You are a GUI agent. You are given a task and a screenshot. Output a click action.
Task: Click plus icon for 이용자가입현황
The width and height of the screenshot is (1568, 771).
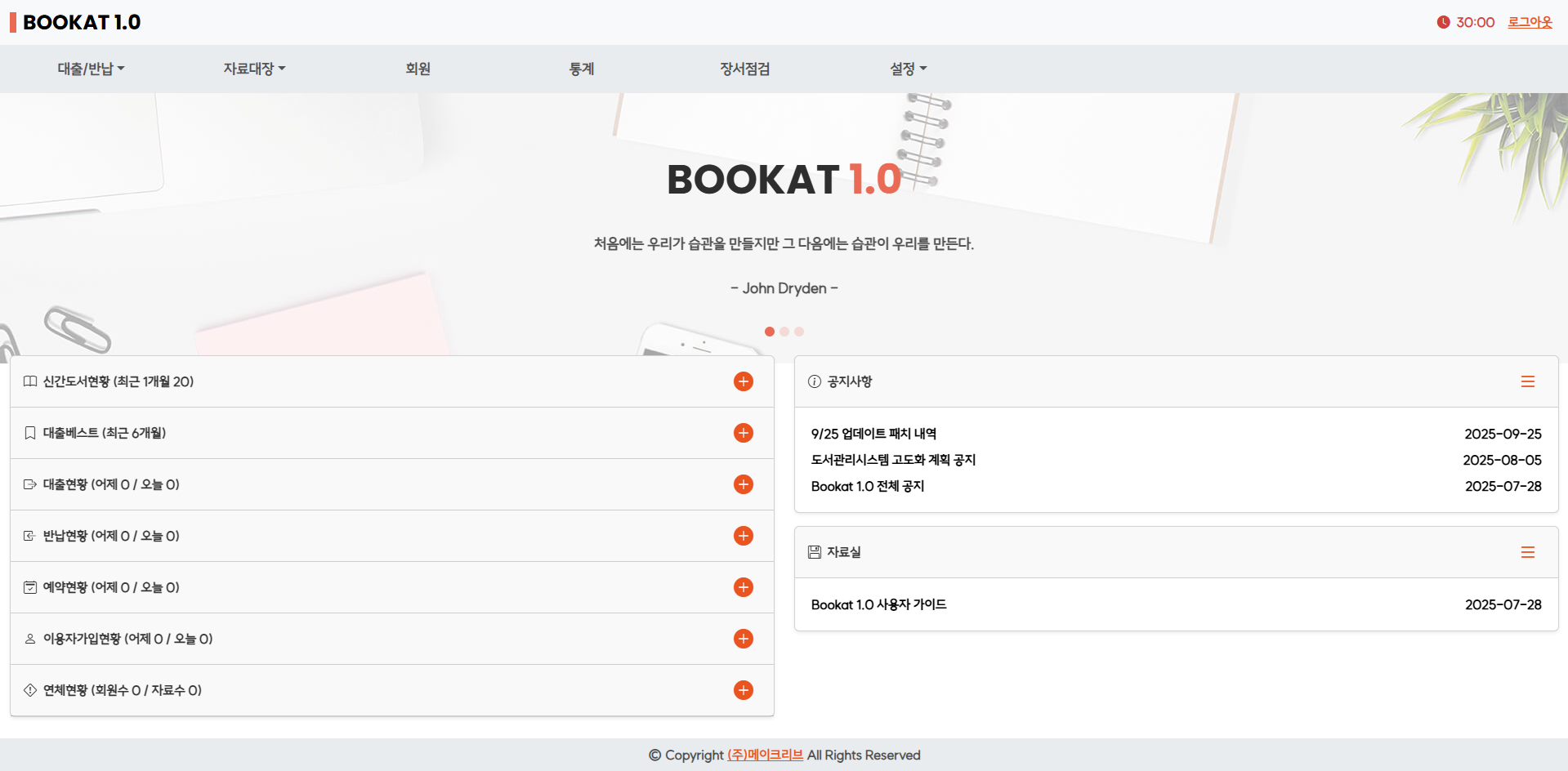tap(743, 639)
